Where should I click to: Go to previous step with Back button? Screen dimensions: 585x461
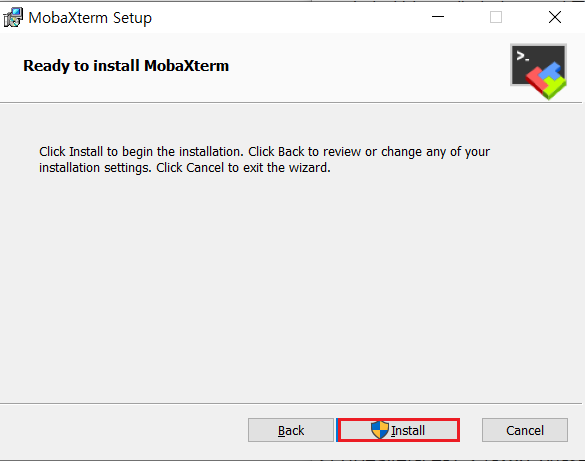[x=291, y=430]
